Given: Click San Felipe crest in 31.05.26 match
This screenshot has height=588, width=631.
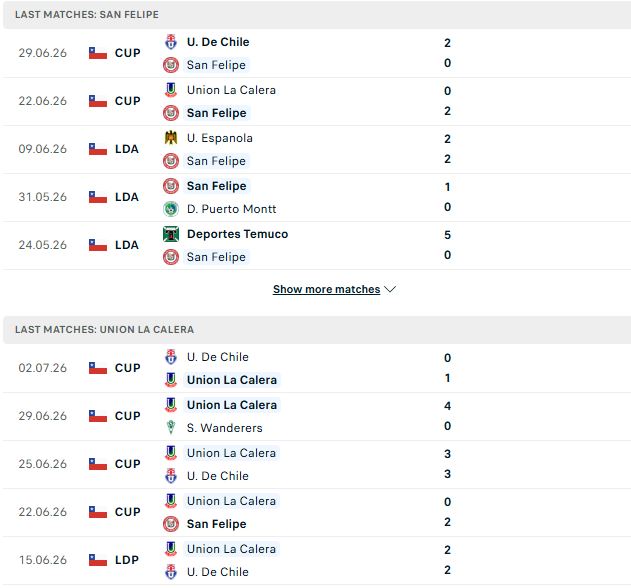Looking at the screenshot, I should coord(171,186).
